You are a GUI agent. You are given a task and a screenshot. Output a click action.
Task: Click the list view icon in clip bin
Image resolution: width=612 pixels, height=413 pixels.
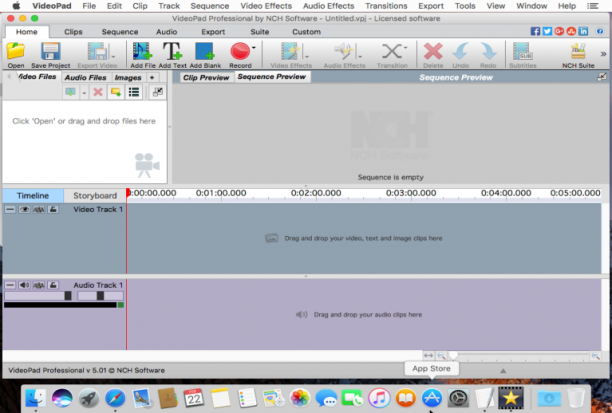coord(134,92)
